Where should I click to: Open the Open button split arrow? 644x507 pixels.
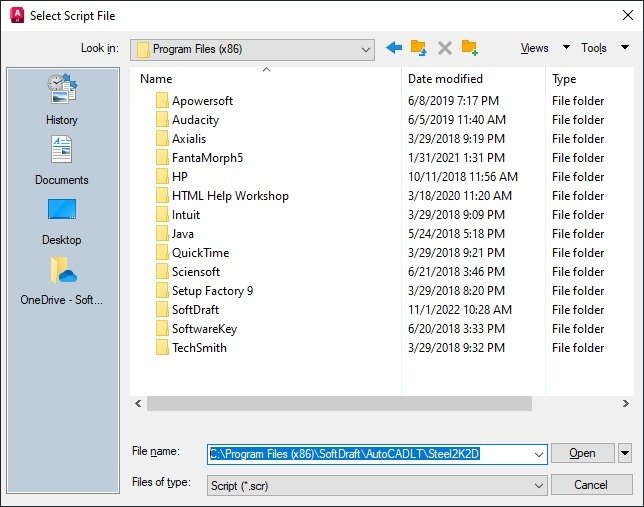[625, 453]
